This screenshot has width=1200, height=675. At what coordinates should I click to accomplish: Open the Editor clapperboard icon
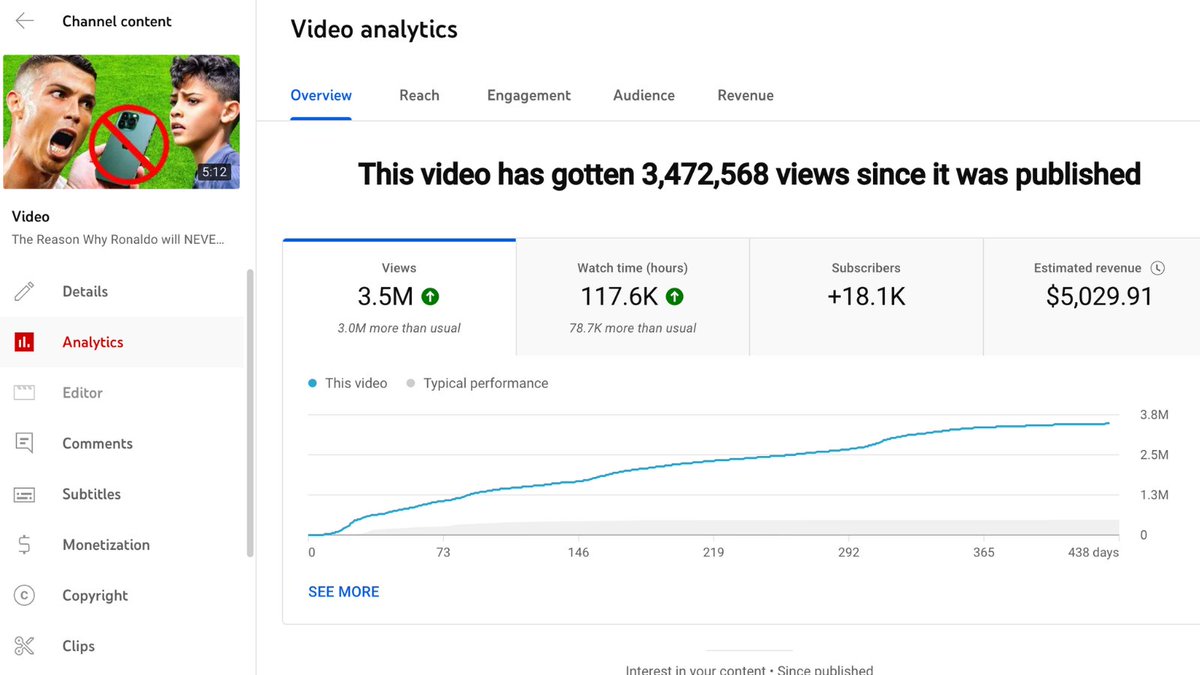(25, 393)
